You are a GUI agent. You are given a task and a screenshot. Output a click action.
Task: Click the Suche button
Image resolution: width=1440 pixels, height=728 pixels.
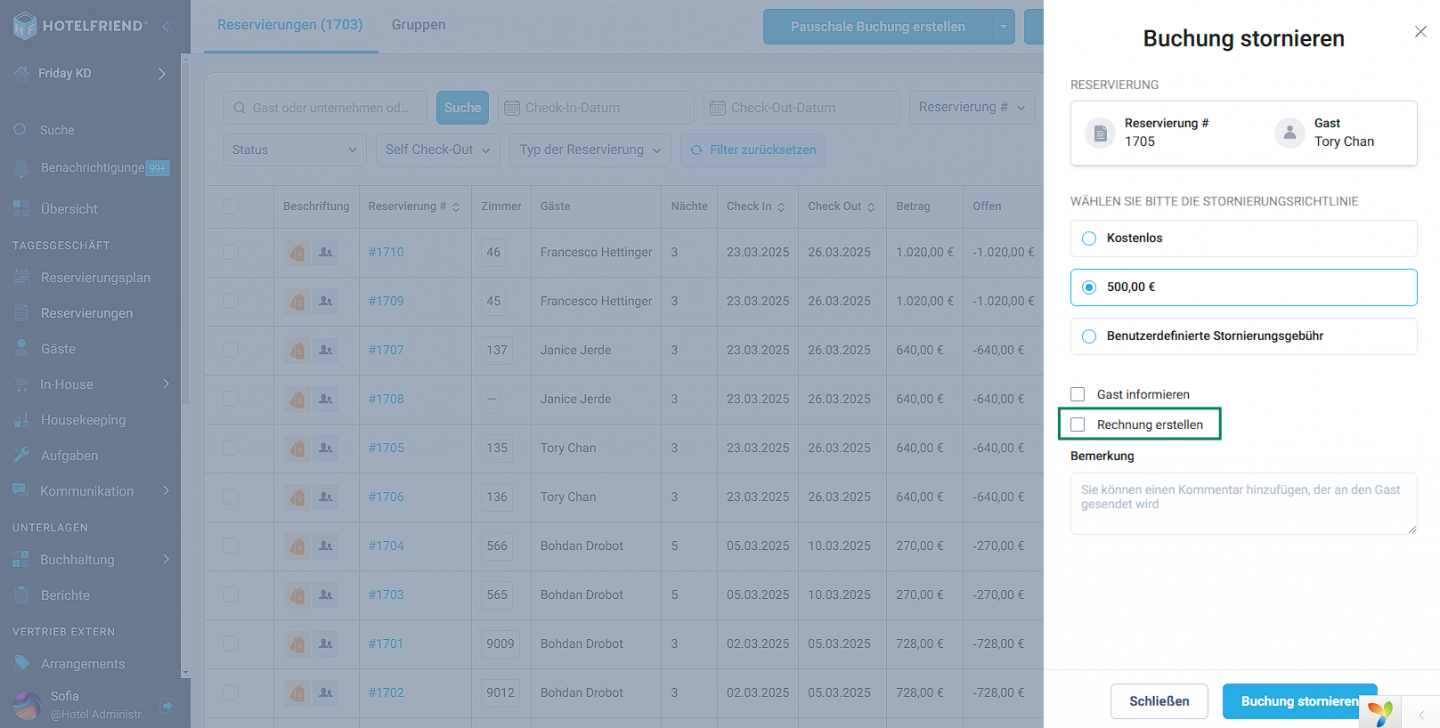[462, 108]
